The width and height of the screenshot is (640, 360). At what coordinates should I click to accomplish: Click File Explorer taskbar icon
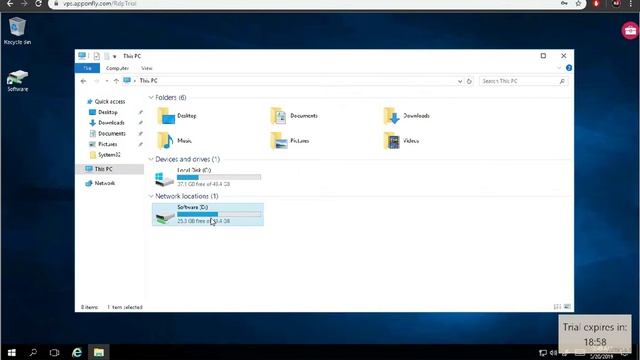pos(98,352)
